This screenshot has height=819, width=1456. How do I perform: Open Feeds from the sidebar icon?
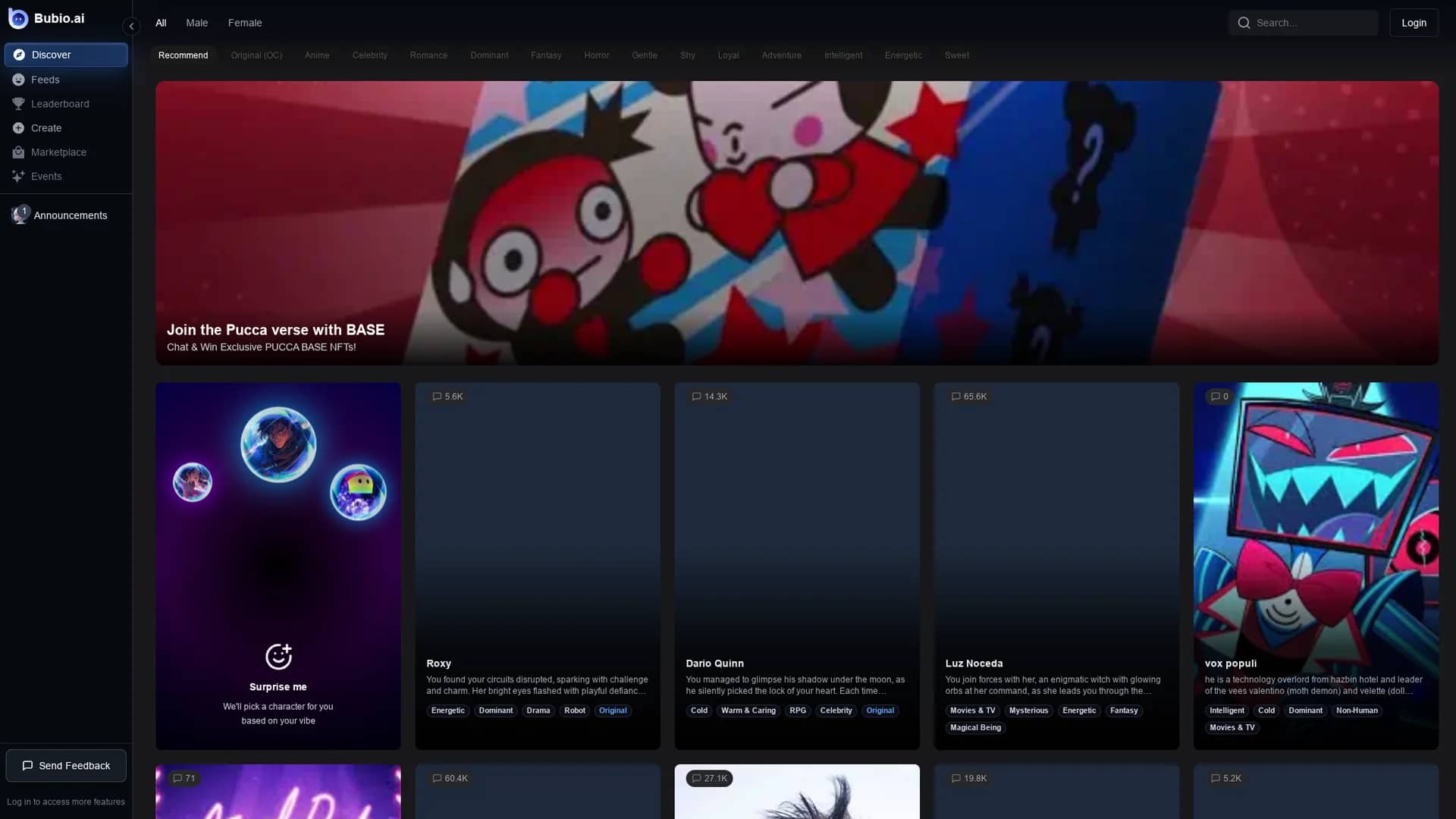click(x=18, y=80)
